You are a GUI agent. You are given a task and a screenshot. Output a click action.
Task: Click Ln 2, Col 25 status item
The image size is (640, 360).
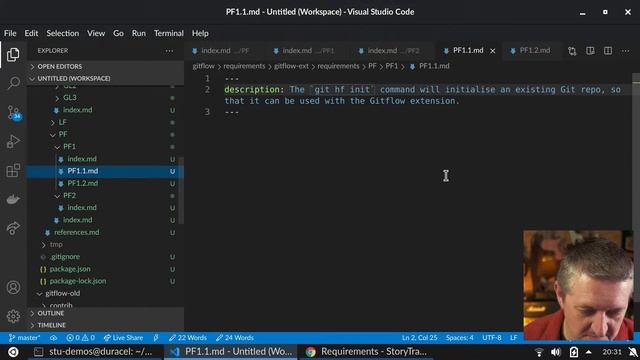(419, 338)
